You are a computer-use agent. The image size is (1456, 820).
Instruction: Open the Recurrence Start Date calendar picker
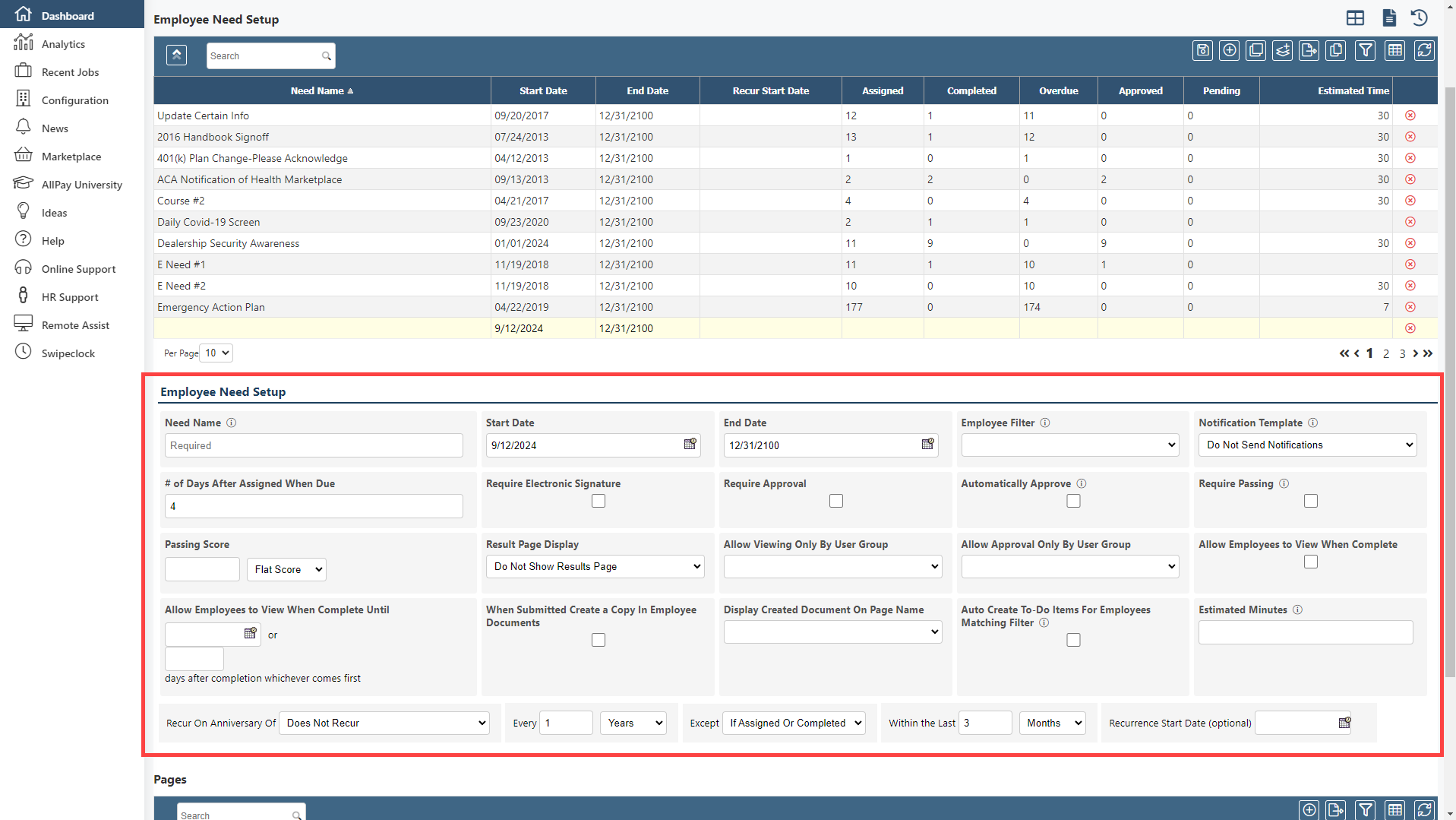[1344, 722]
